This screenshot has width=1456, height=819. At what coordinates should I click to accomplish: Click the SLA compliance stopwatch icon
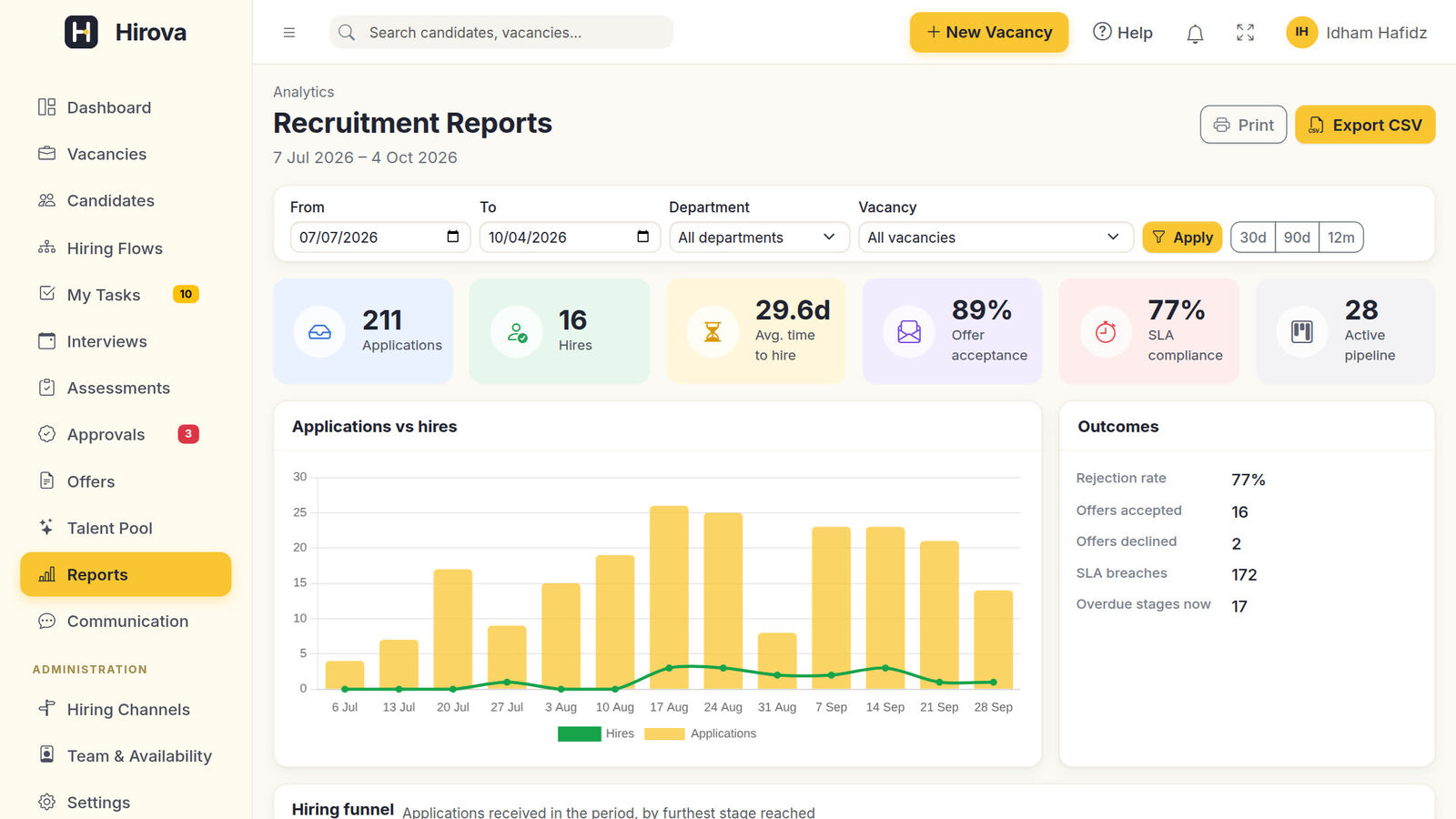pos(1106,331)
